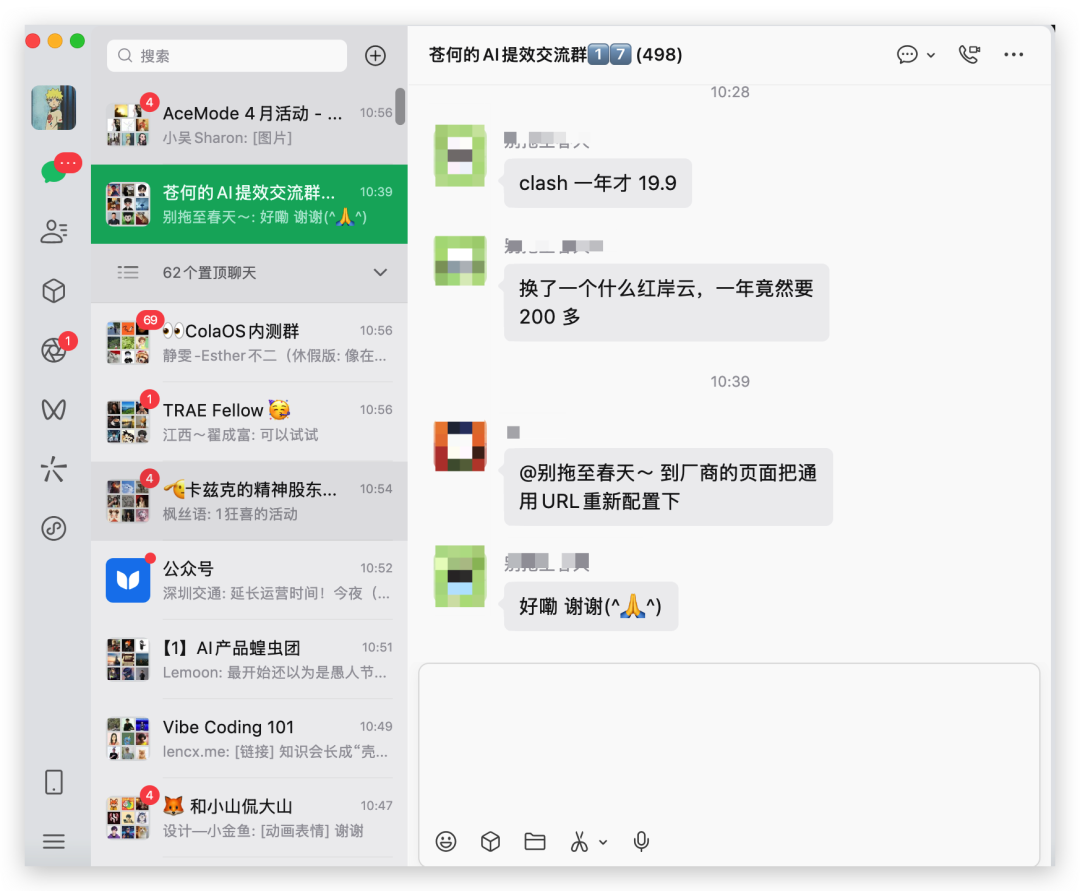The image size is (1080, 891).
Task: Toggle the mobile phone icon in sidebar
Action: 54,781
